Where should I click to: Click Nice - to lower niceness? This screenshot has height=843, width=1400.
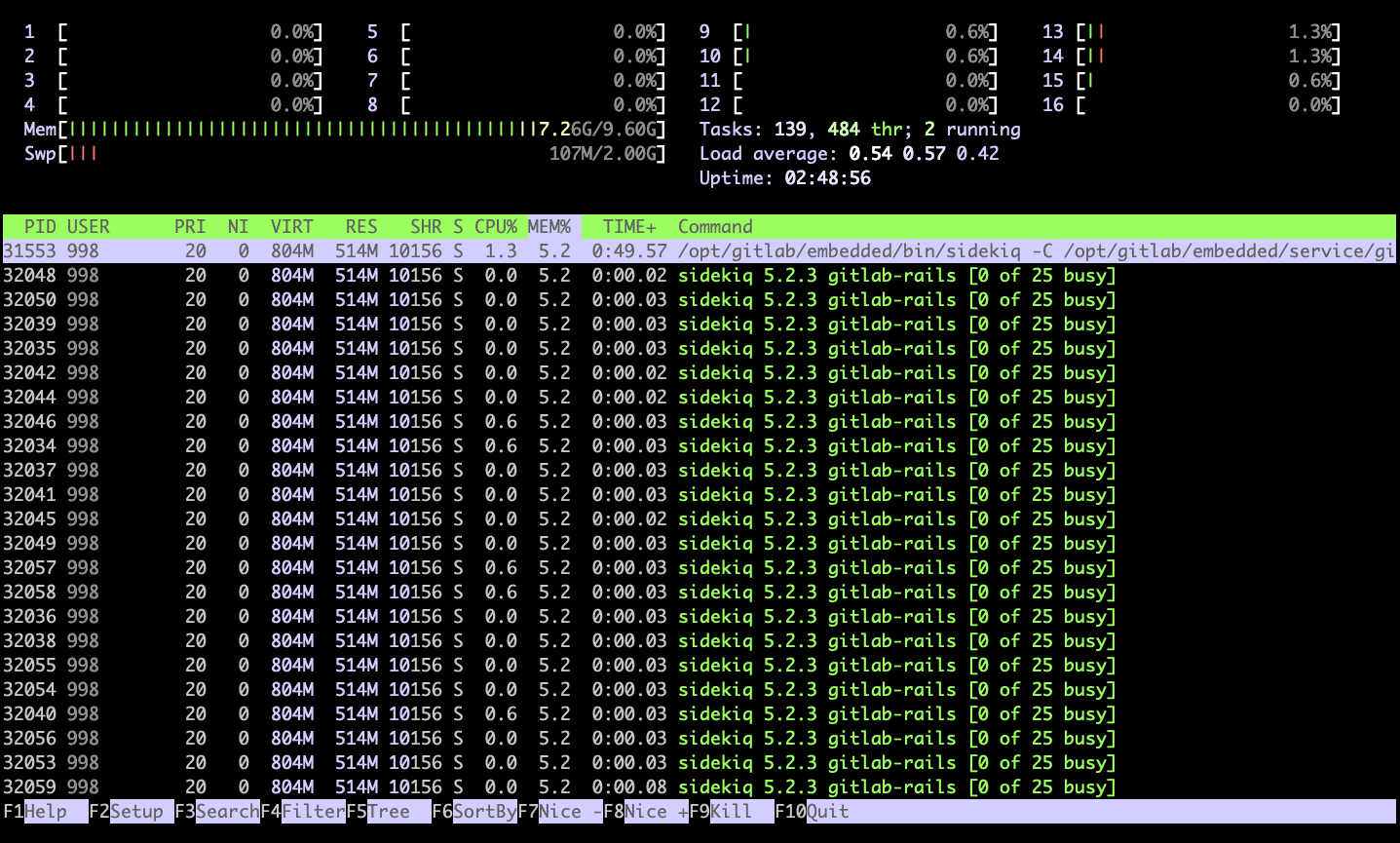click(x=570, y=811)
